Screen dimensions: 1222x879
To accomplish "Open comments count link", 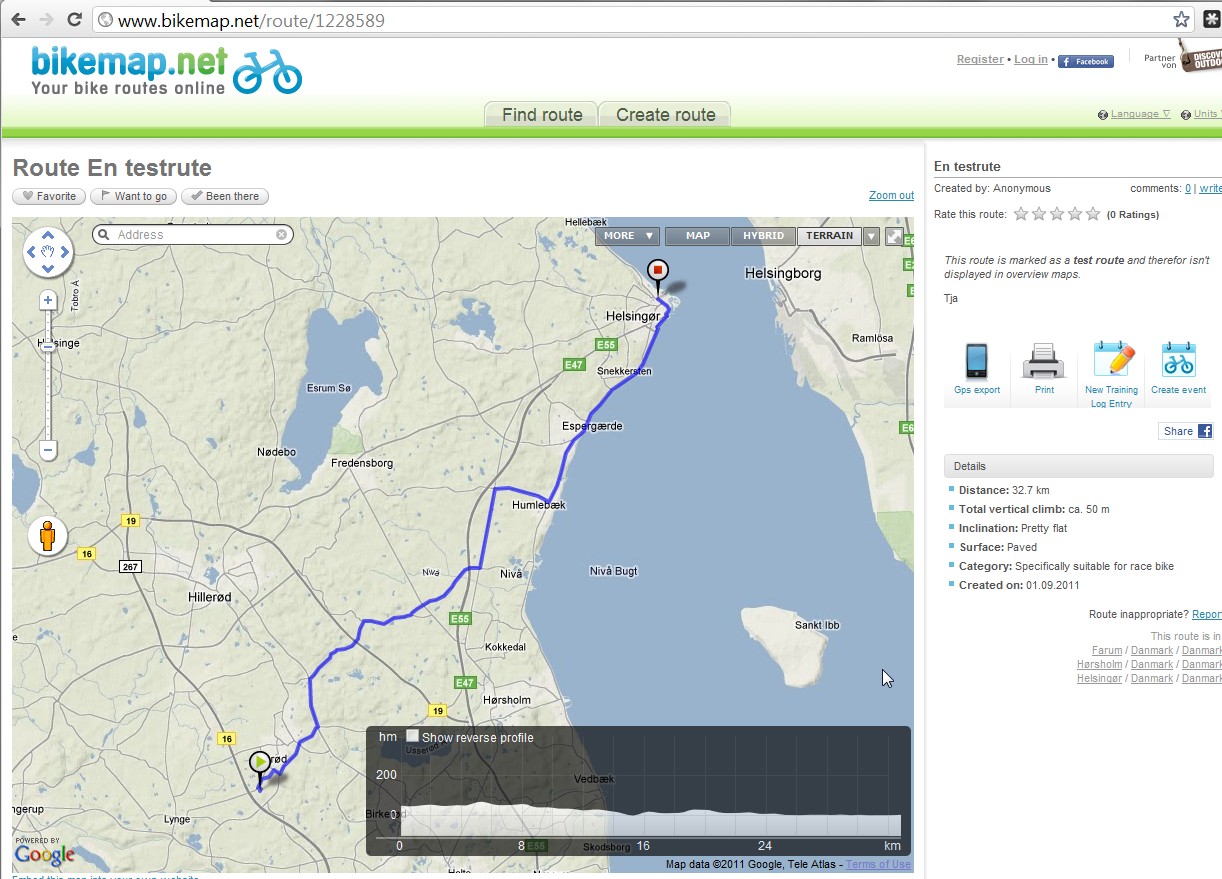I will 1188,188.
